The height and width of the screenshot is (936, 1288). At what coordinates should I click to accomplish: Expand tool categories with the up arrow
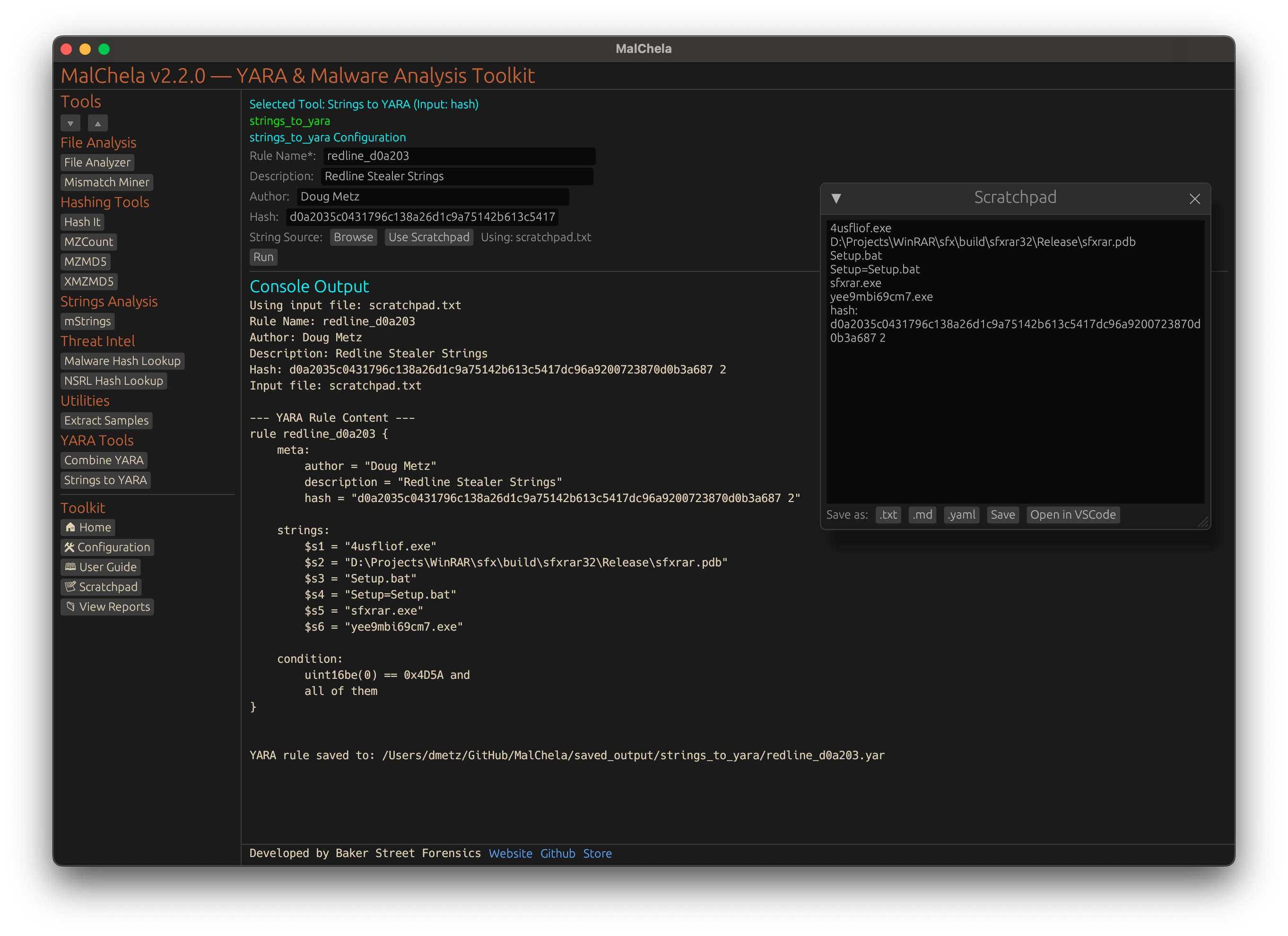point(98,123)
